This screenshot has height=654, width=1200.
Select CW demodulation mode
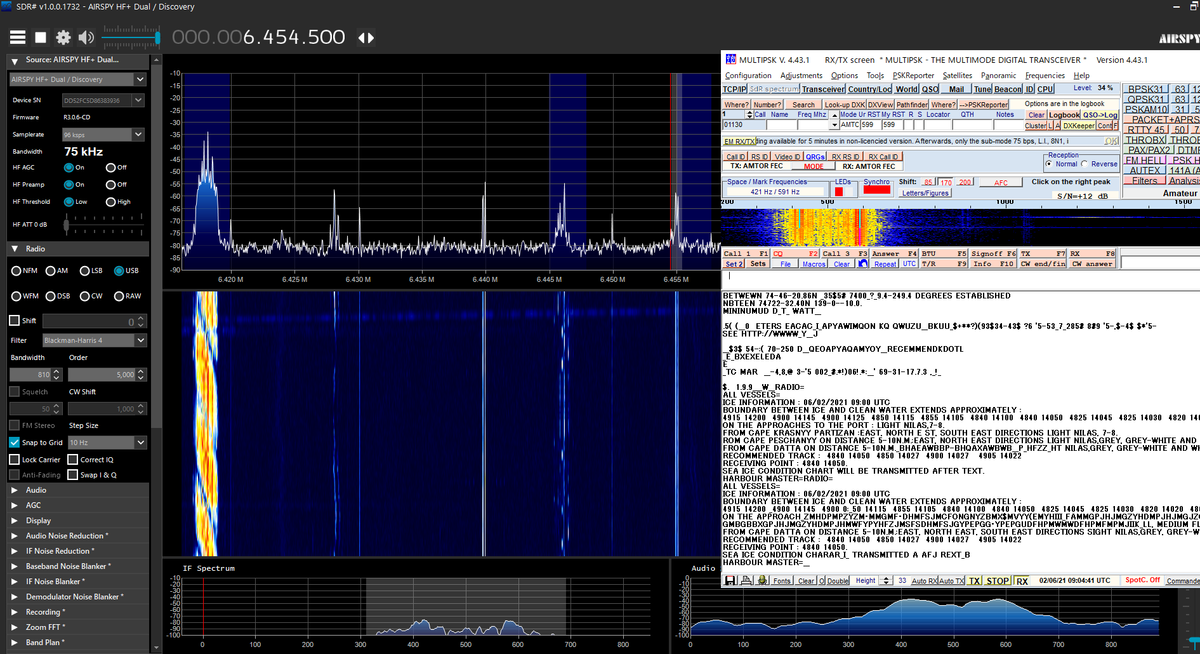(92, 295)
